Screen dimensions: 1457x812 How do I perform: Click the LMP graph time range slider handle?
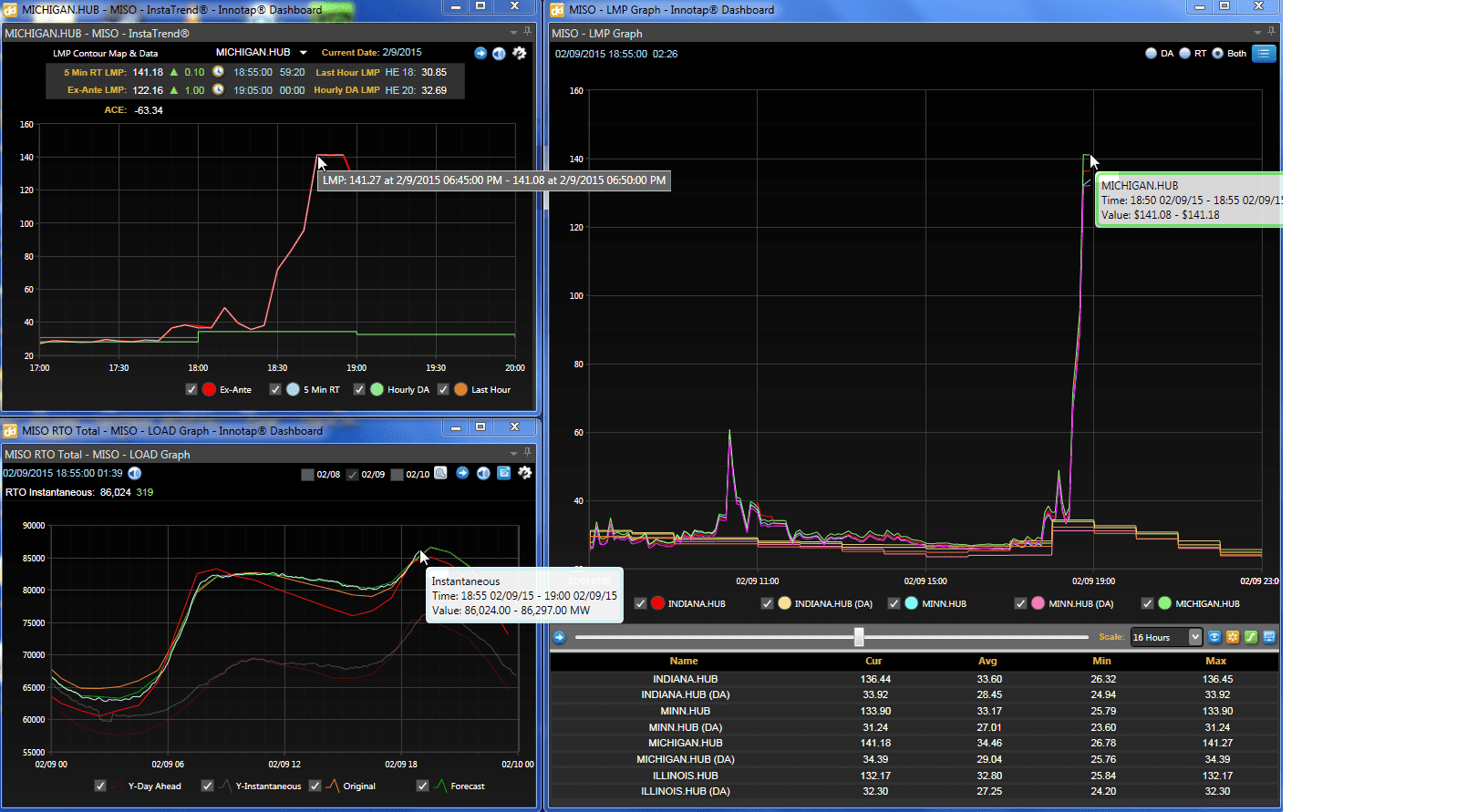(859, 636)
